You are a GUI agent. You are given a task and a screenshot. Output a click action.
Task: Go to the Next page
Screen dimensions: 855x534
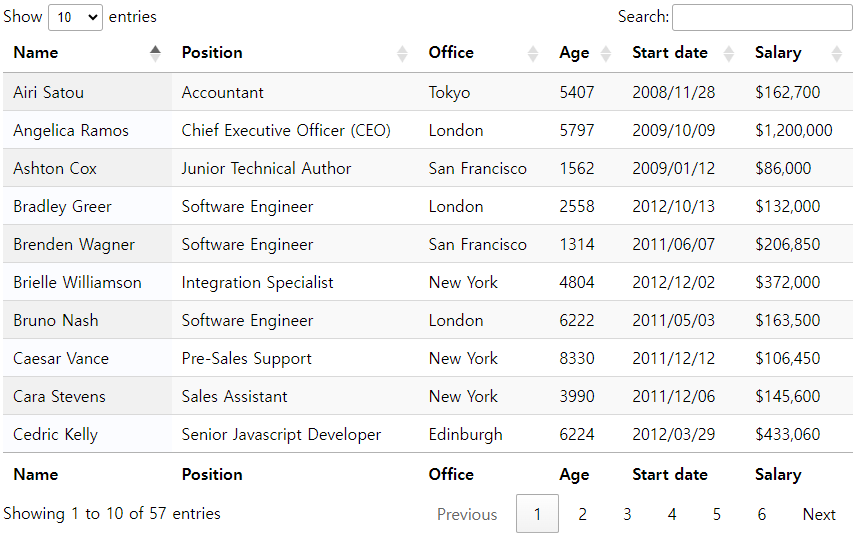pyautogui.click(x=818, y=514)
